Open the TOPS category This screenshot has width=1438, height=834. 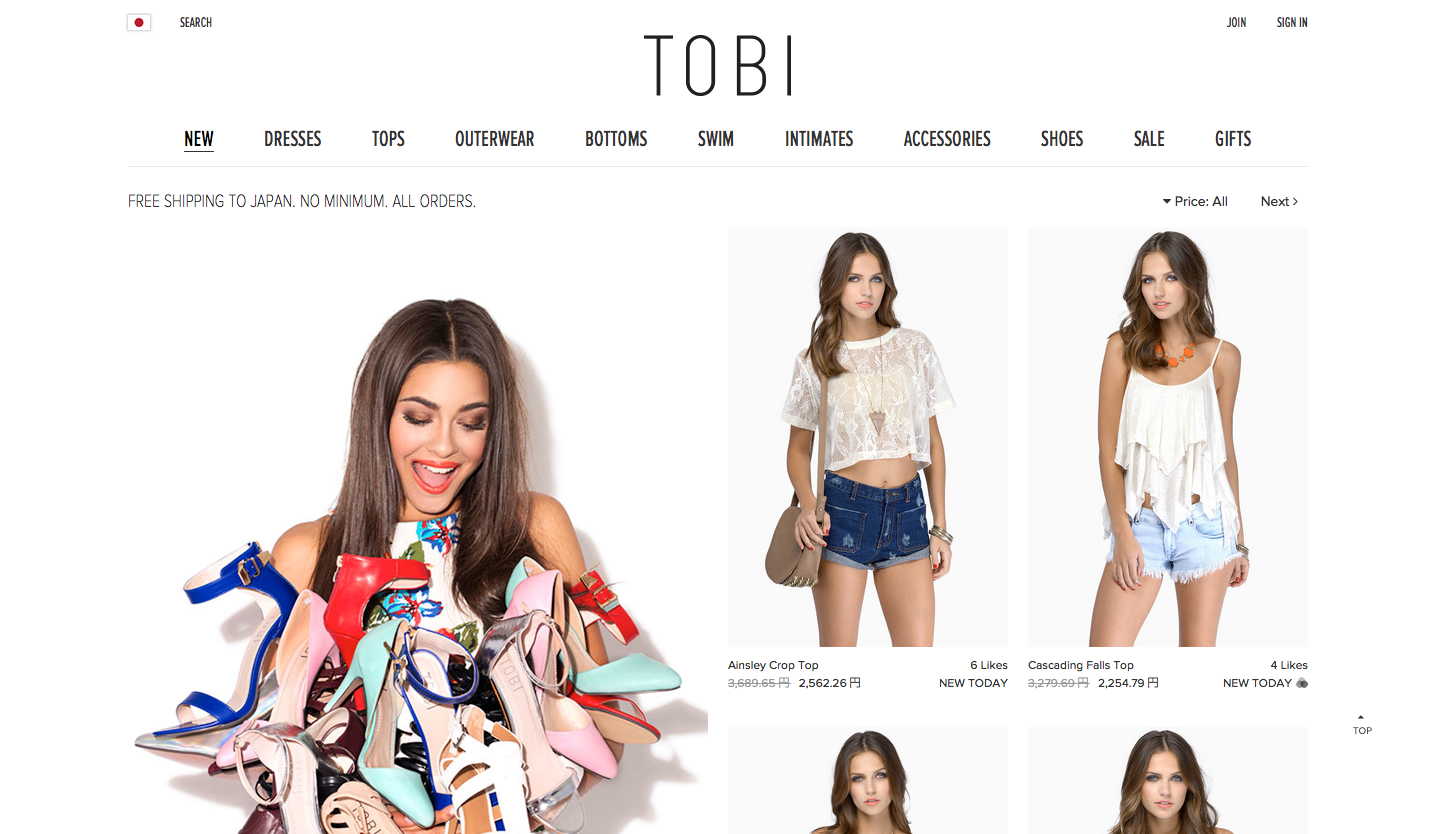tap(388, 139)
